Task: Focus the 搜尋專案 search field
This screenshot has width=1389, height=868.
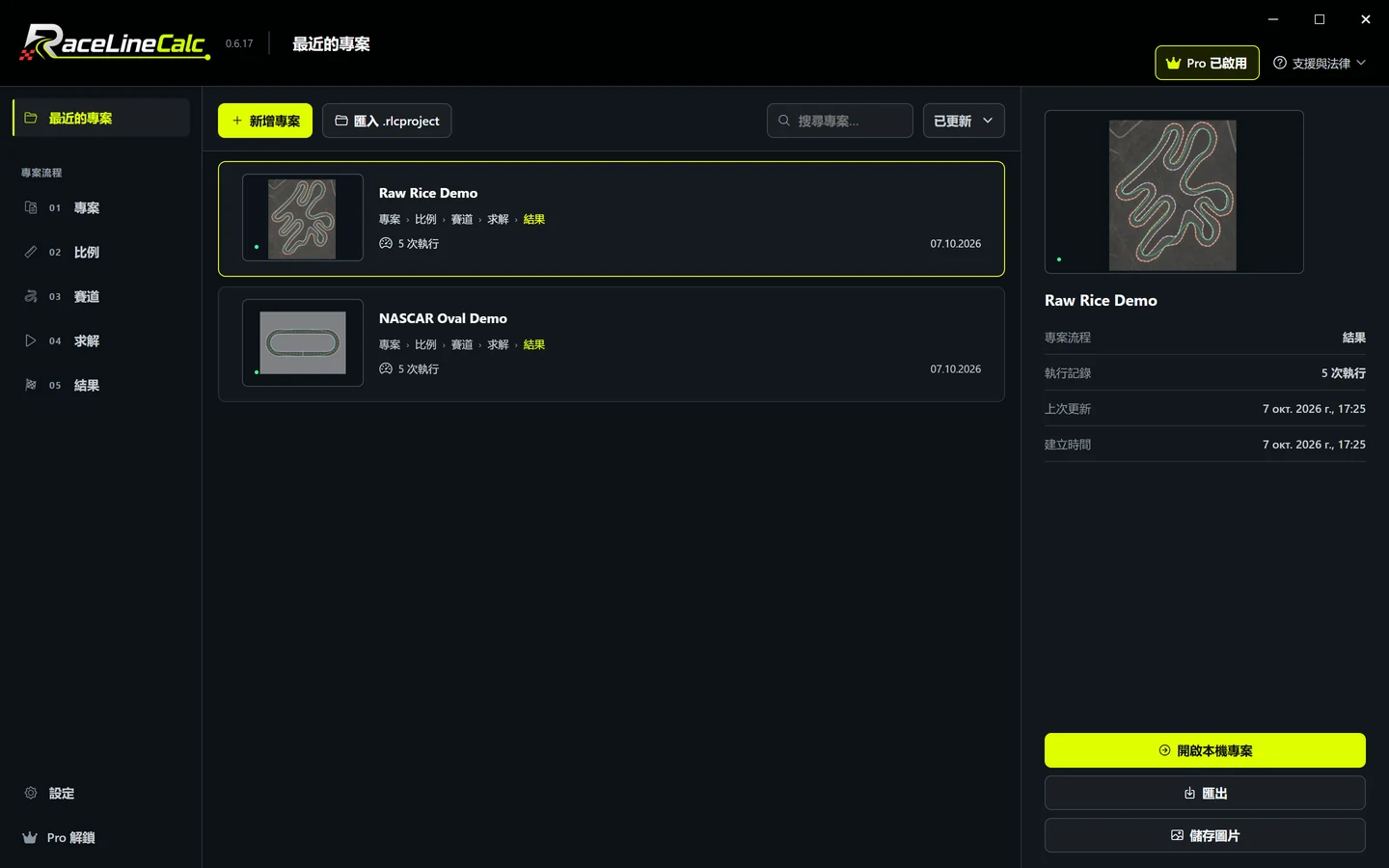Action: [840, 121]
